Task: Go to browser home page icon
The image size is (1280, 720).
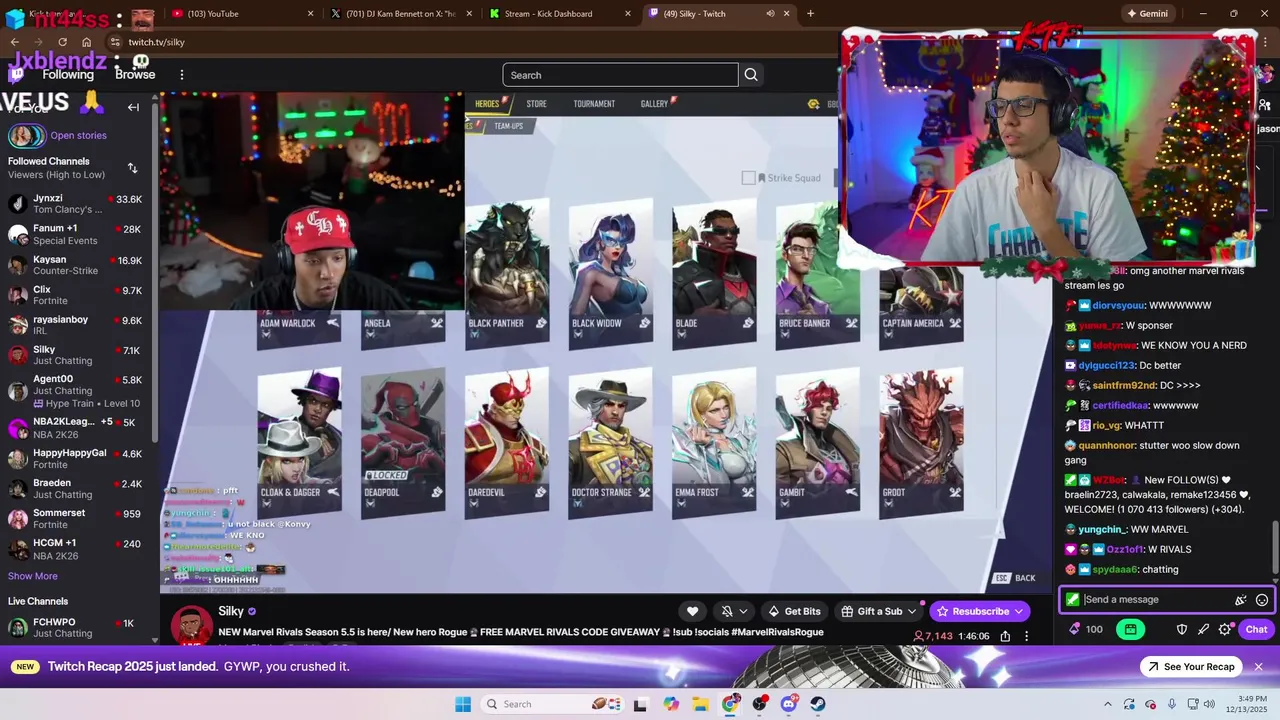Action: click(87, 42)
